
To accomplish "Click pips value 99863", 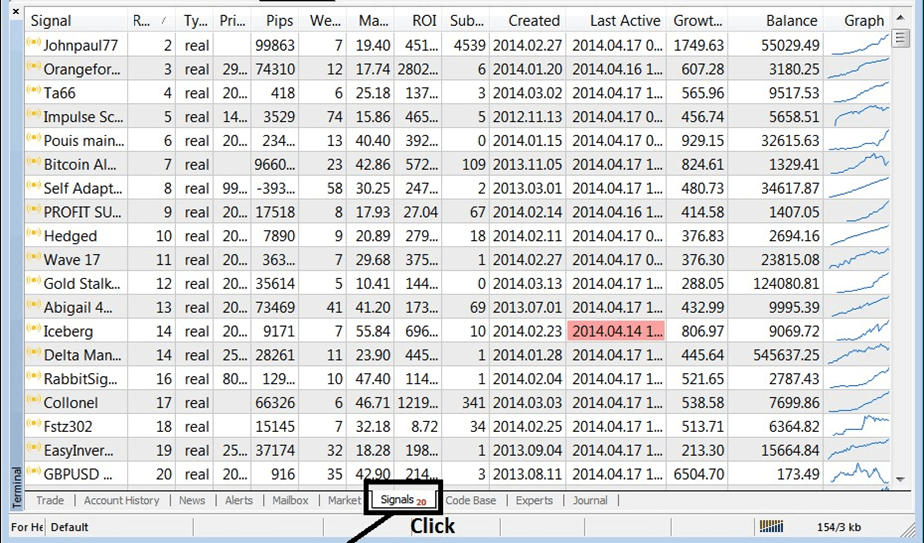I will tap(275, 45).
